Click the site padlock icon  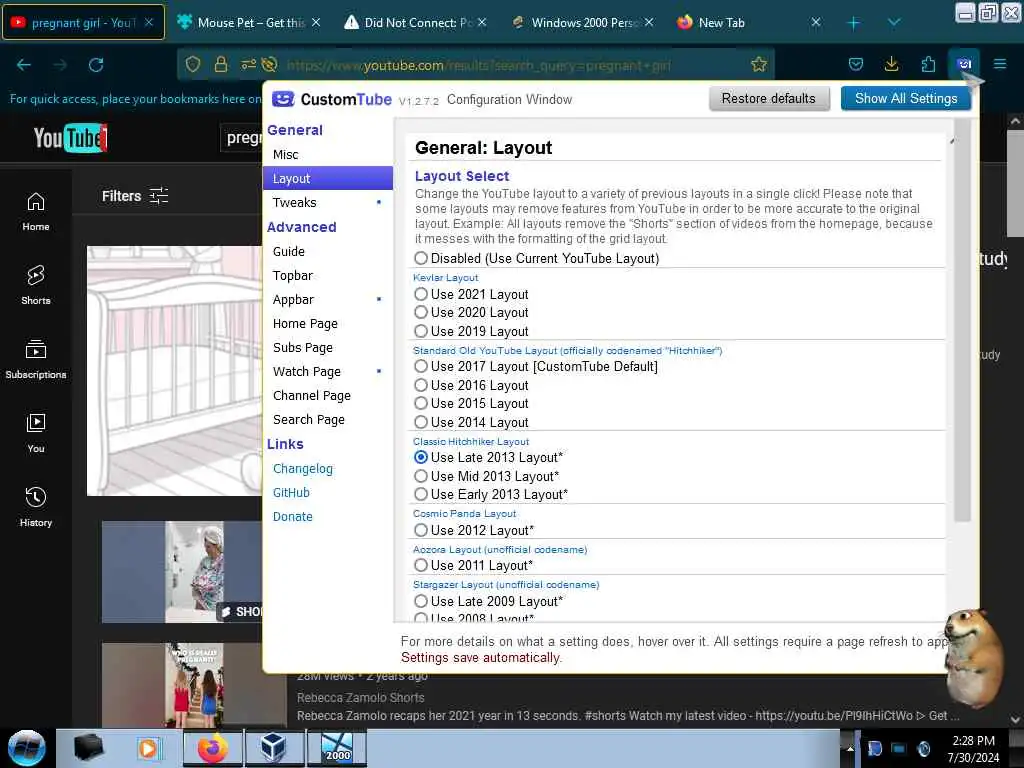[x=221, y=65]
